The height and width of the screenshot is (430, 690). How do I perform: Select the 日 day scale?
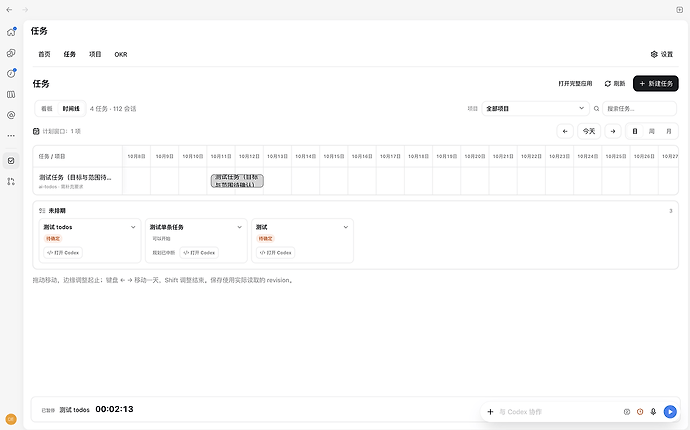pos(635,131)
